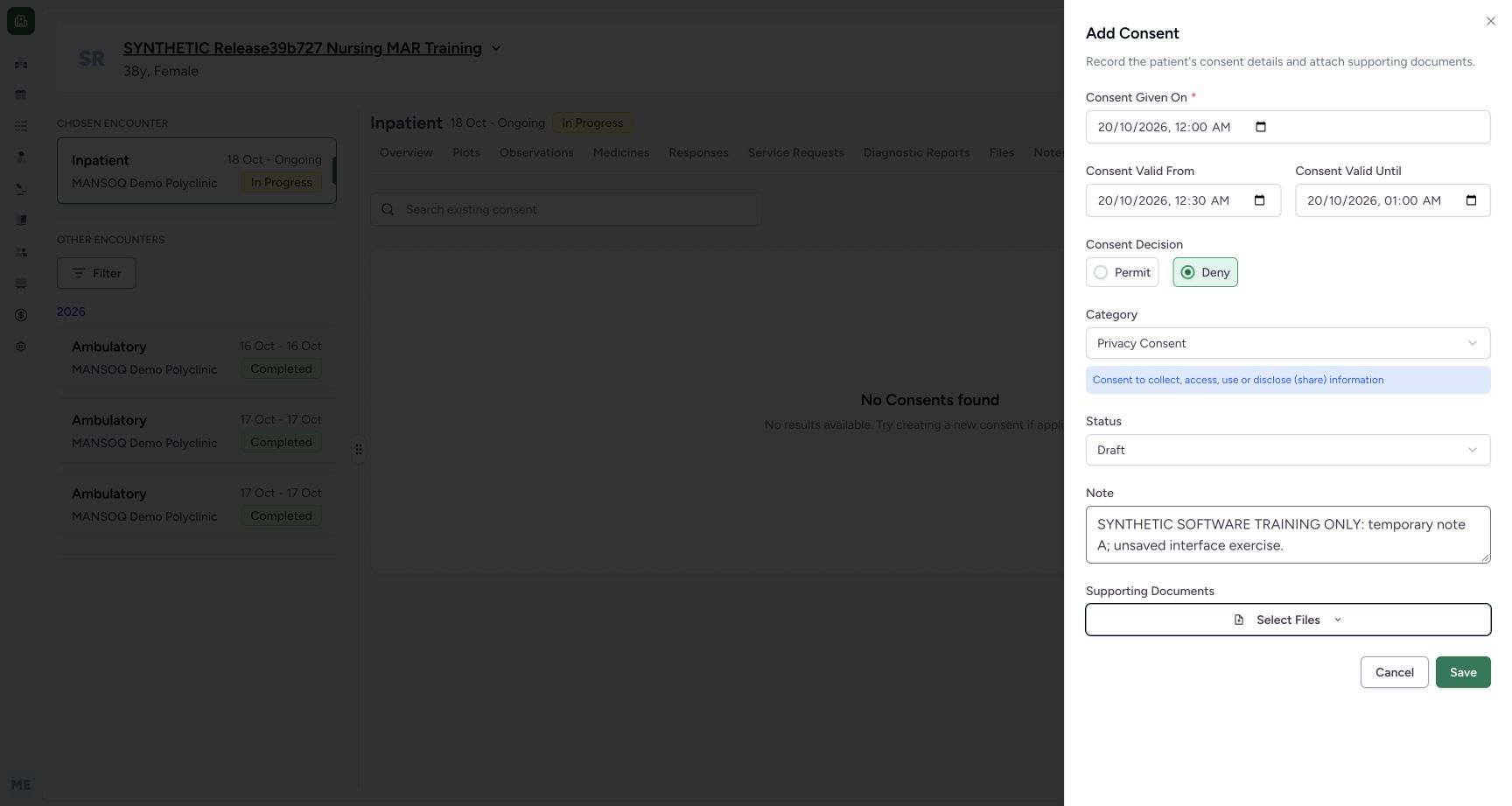Click the Search existing consent field
Image resolution: width=1512 pixels, height=806 pixels.
tap(566, 209)
